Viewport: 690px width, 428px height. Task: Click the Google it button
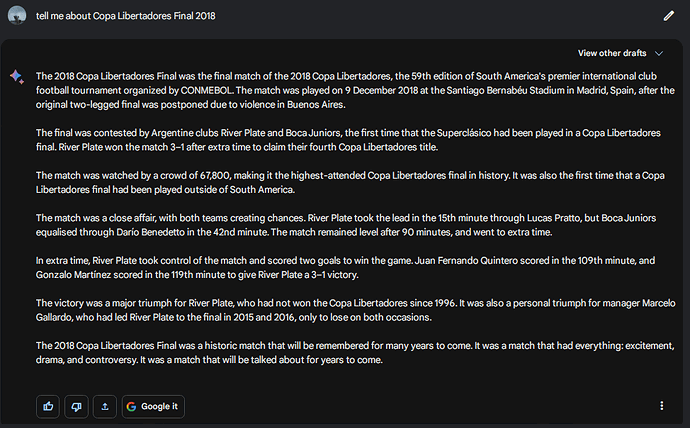coord(153,406)
